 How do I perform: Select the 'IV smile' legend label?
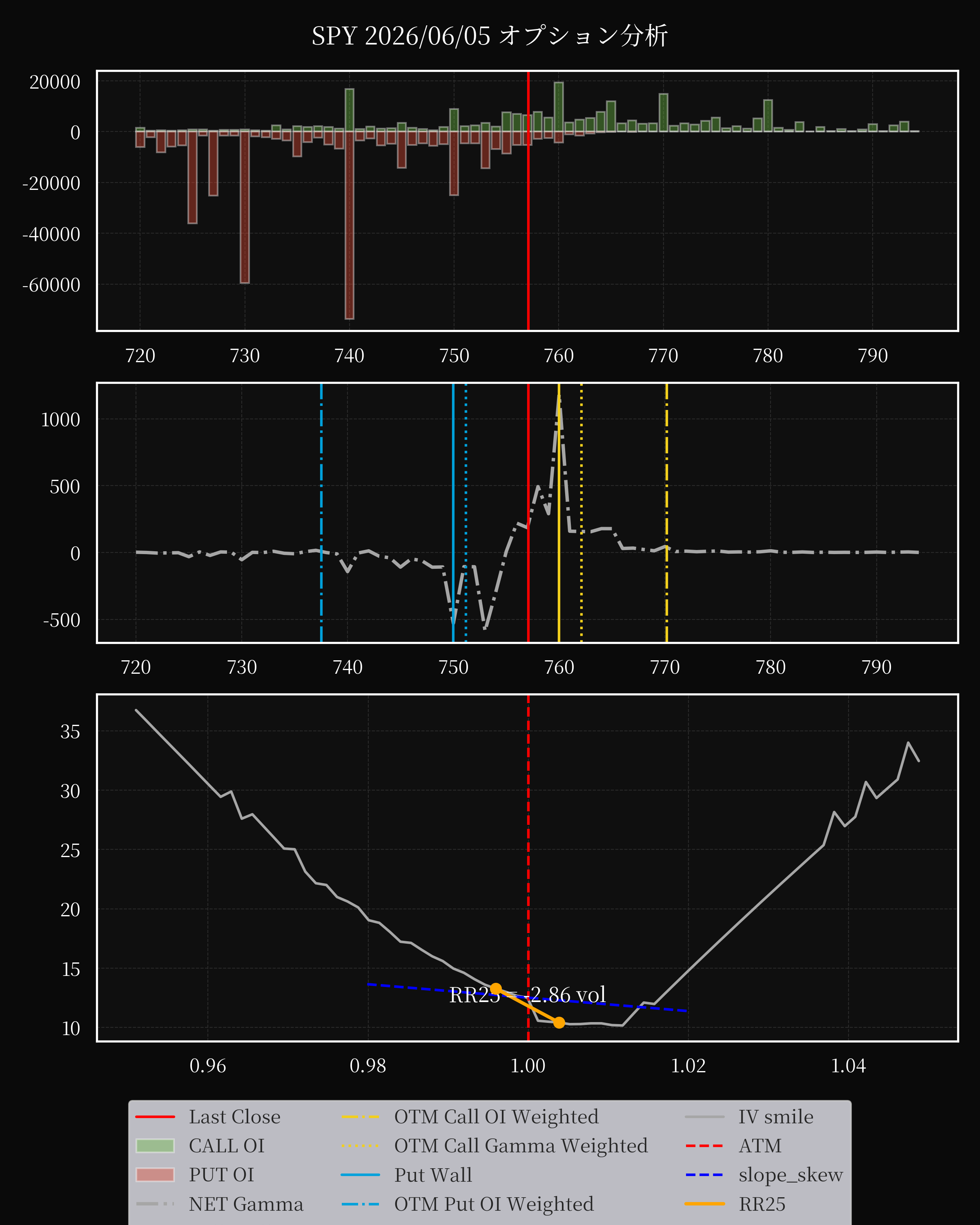(x=776, y=1116)
